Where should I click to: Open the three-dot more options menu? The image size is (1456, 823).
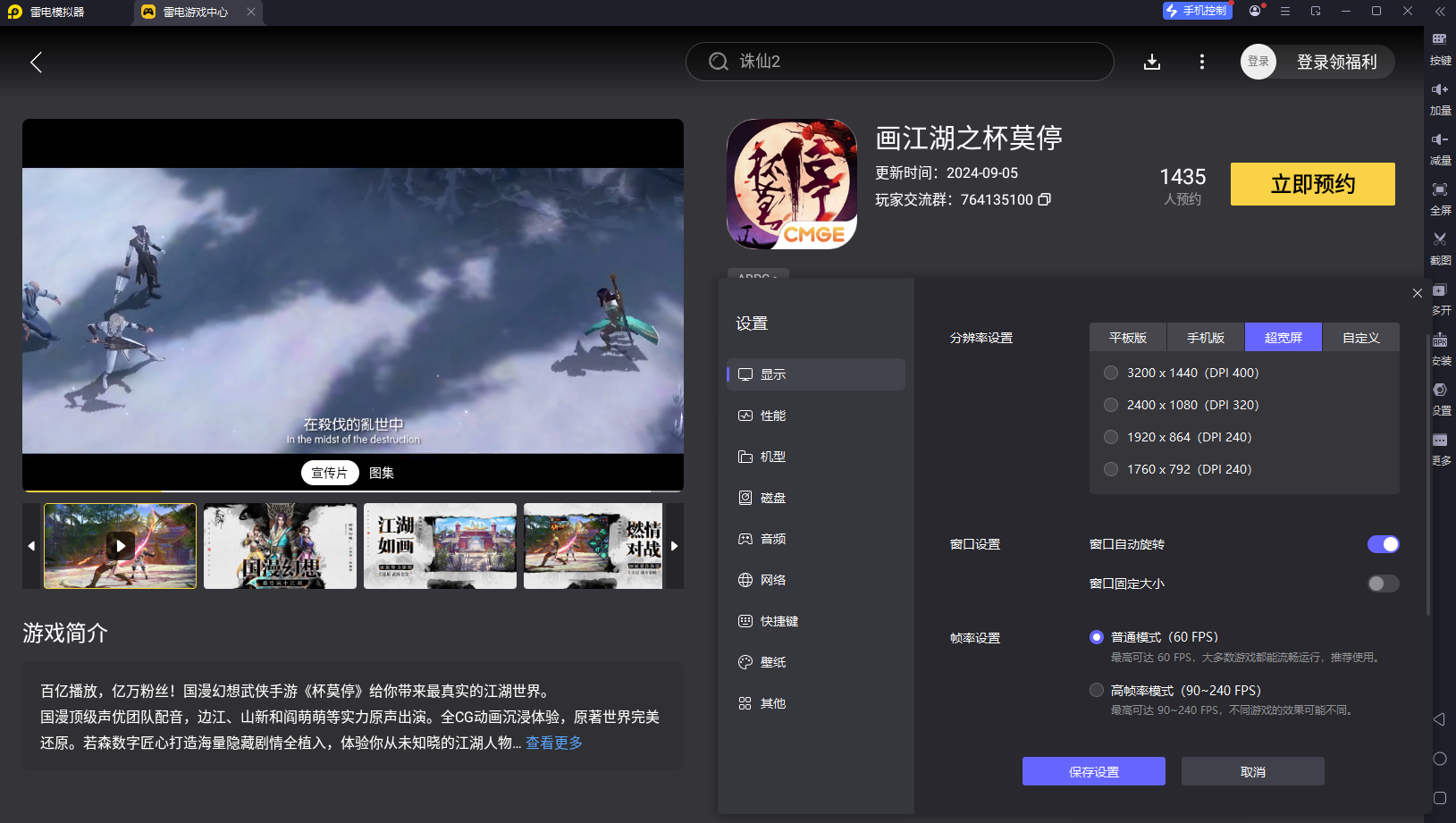[1201, 62]
